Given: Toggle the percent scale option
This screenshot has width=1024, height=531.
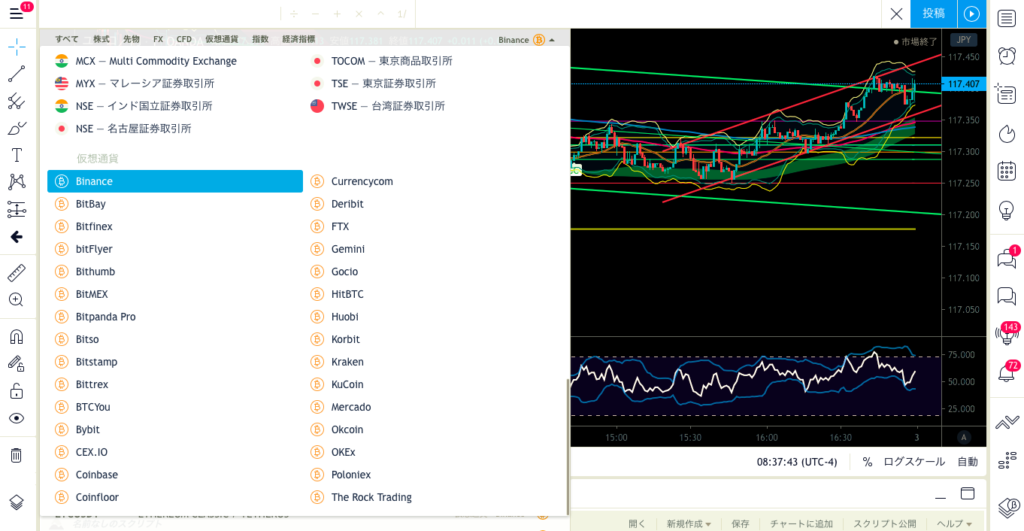Looking at the screenshot, I should click(x=867, y=462).
